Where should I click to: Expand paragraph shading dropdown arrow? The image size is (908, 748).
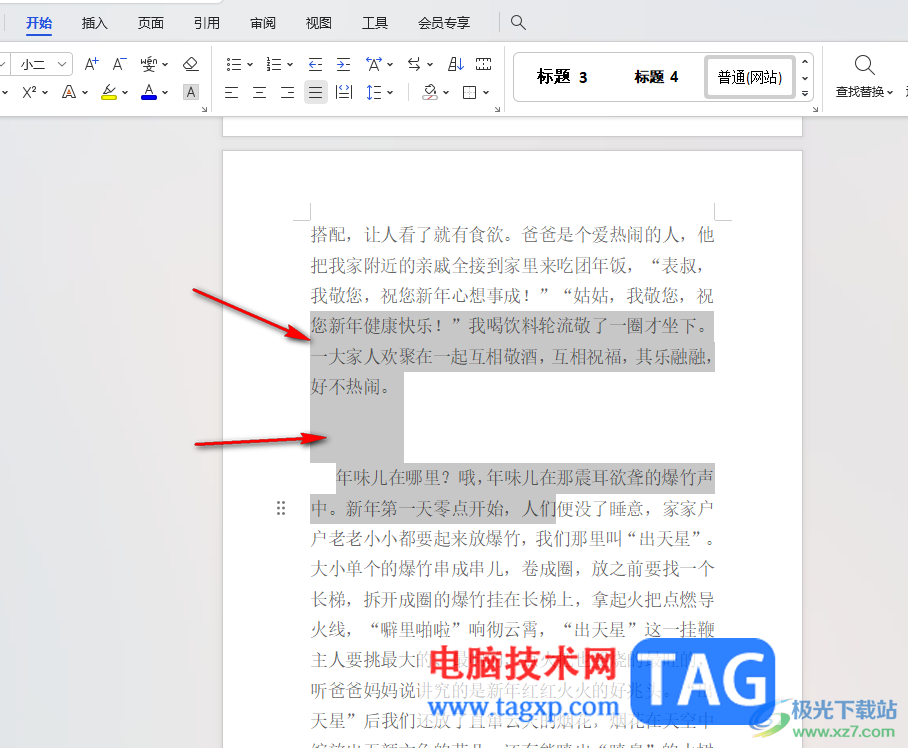[x=446, y=93]
